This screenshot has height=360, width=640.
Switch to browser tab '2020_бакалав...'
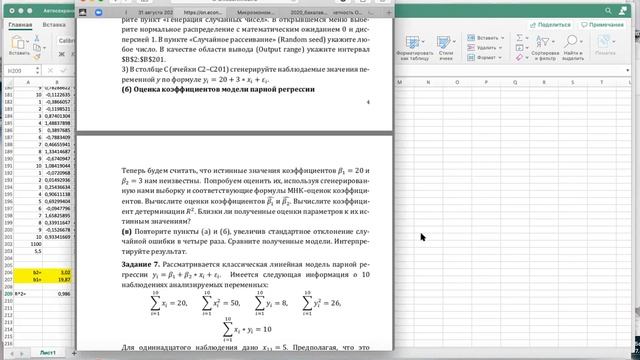pos(309,12)
